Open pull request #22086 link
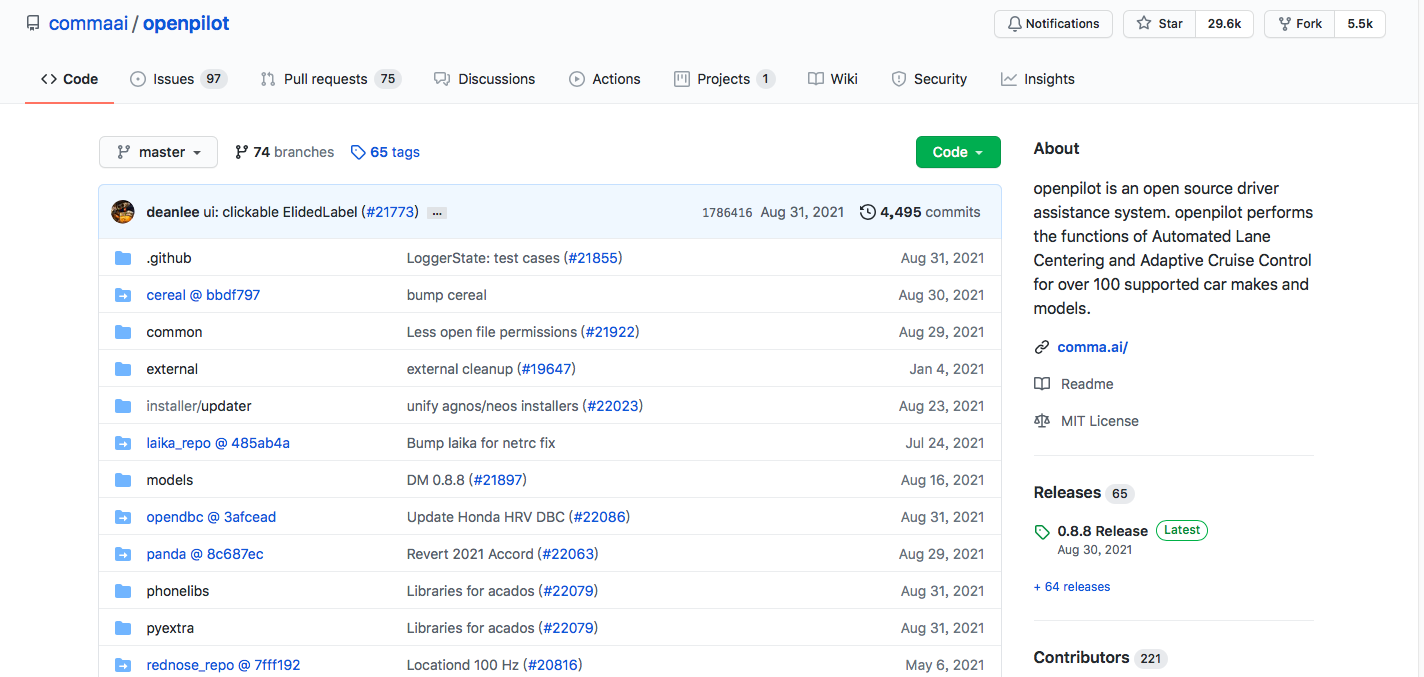The height and width of the screenshot is (677, 1424). coord(600,517)
